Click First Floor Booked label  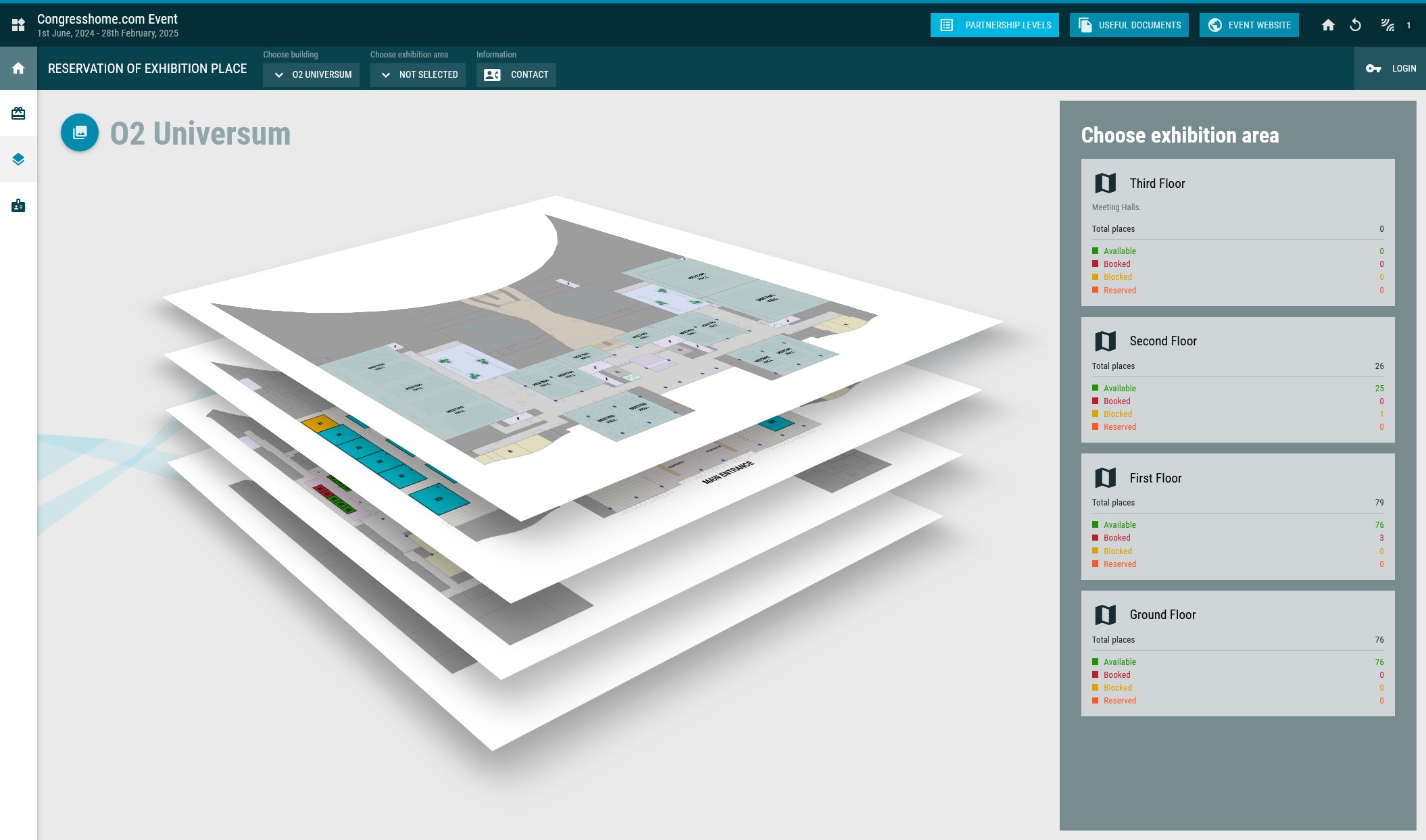coord(1117,538)
